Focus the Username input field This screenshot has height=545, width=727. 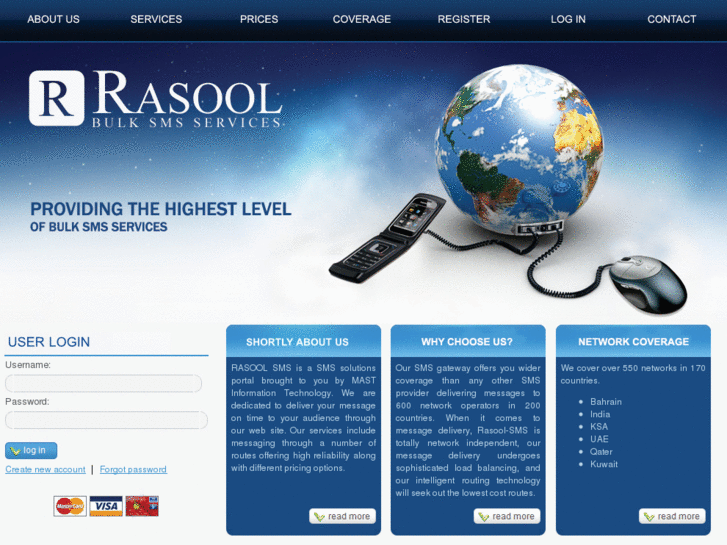(x=103, y=383)
